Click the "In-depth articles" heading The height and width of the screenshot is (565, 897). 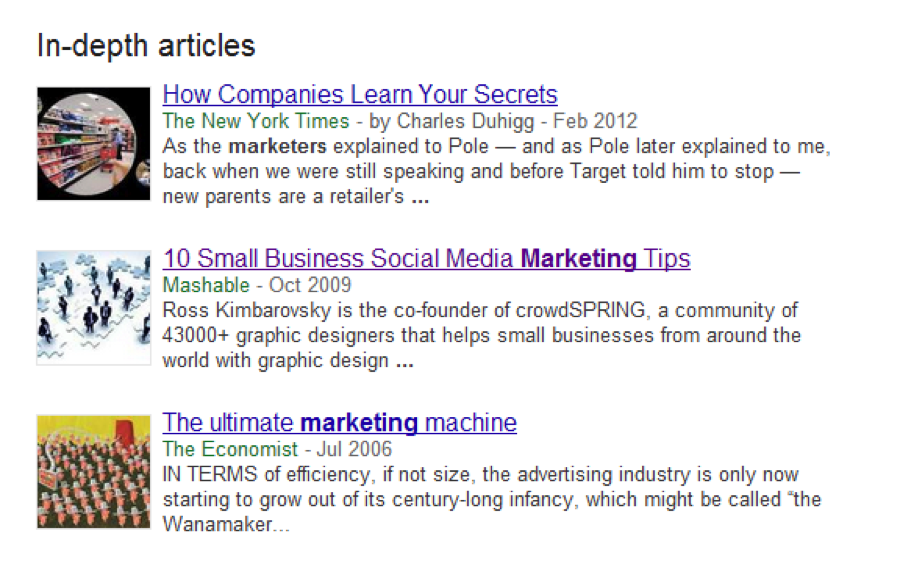pyautogui.click(x=146, y=45)
